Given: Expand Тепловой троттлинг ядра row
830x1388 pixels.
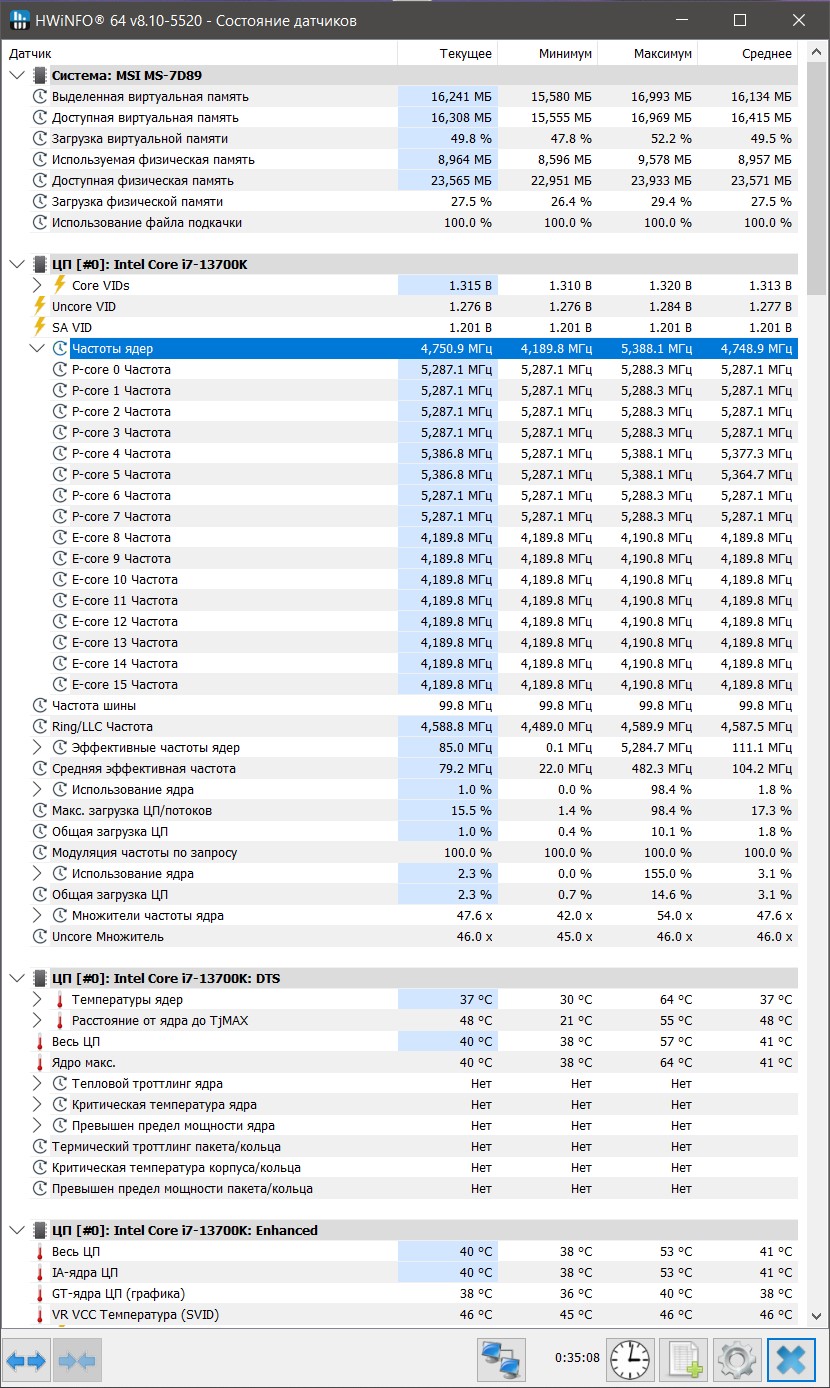Looking at the screenshot, I should pos(38,1083).
